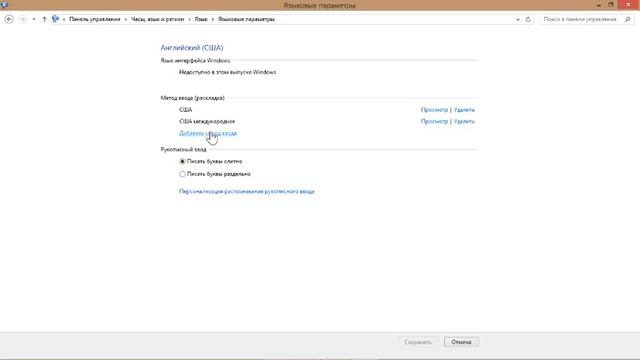Expand chevron after Панель управления breadcrumb

tap(126, 19)
